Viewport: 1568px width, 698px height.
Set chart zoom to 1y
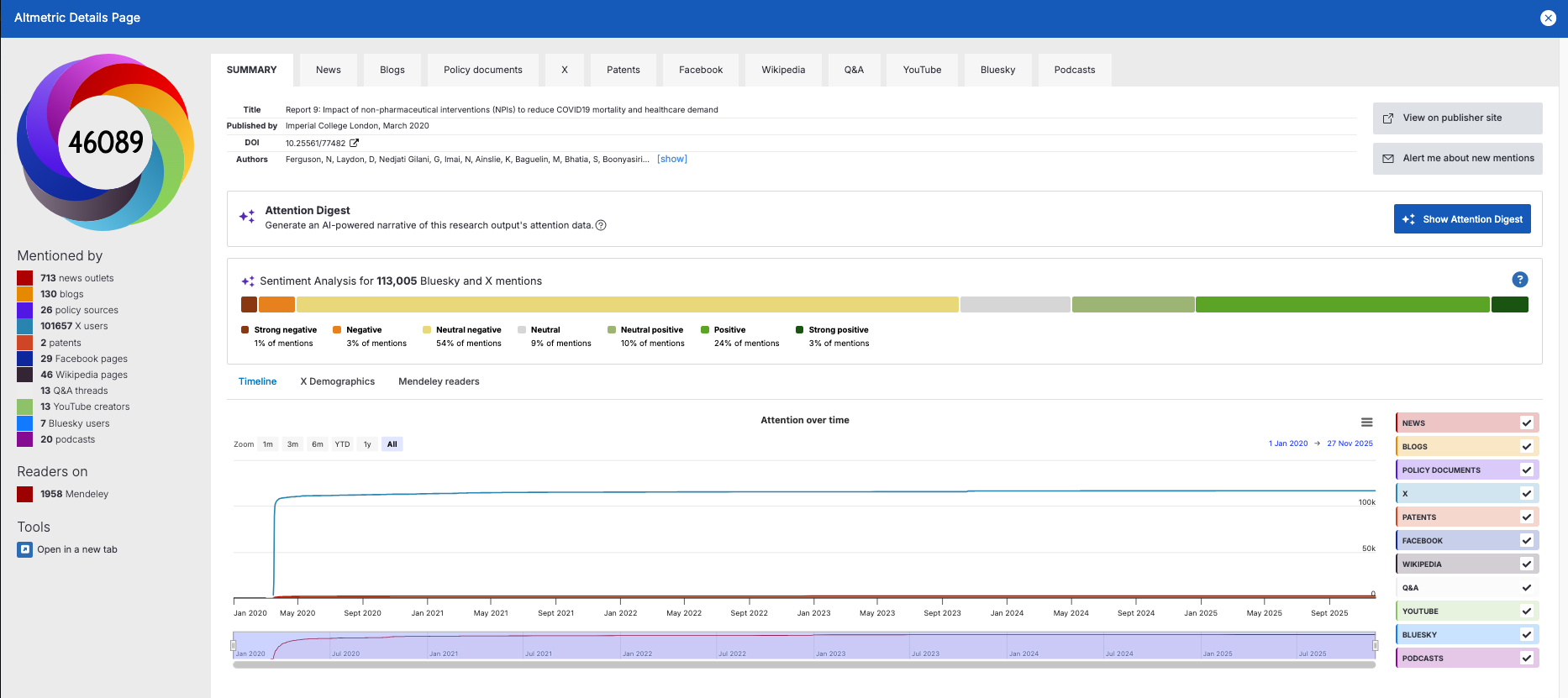click(x=367, y=444)
